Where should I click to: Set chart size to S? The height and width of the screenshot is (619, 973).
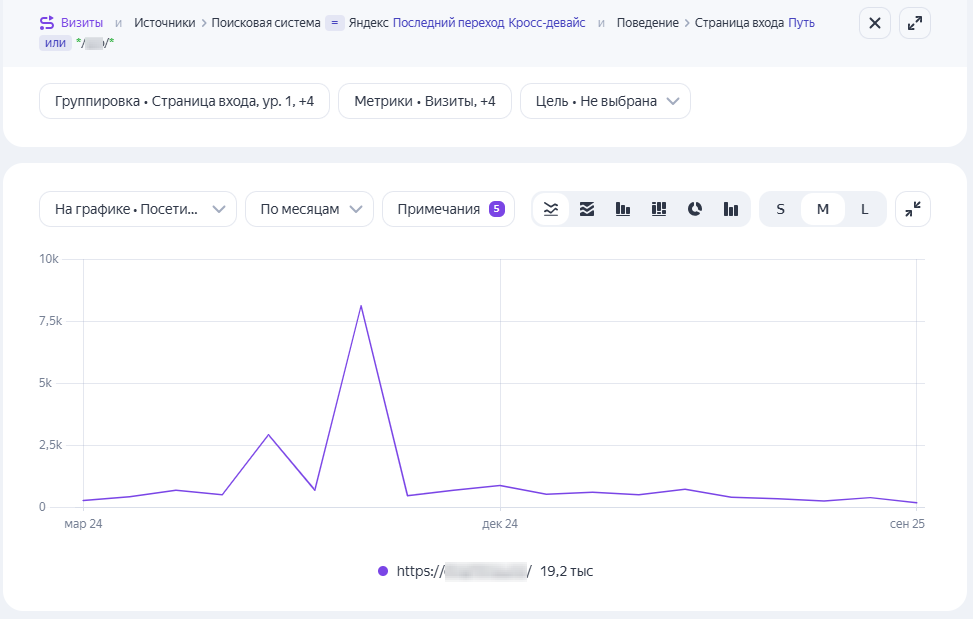point(781,209)
